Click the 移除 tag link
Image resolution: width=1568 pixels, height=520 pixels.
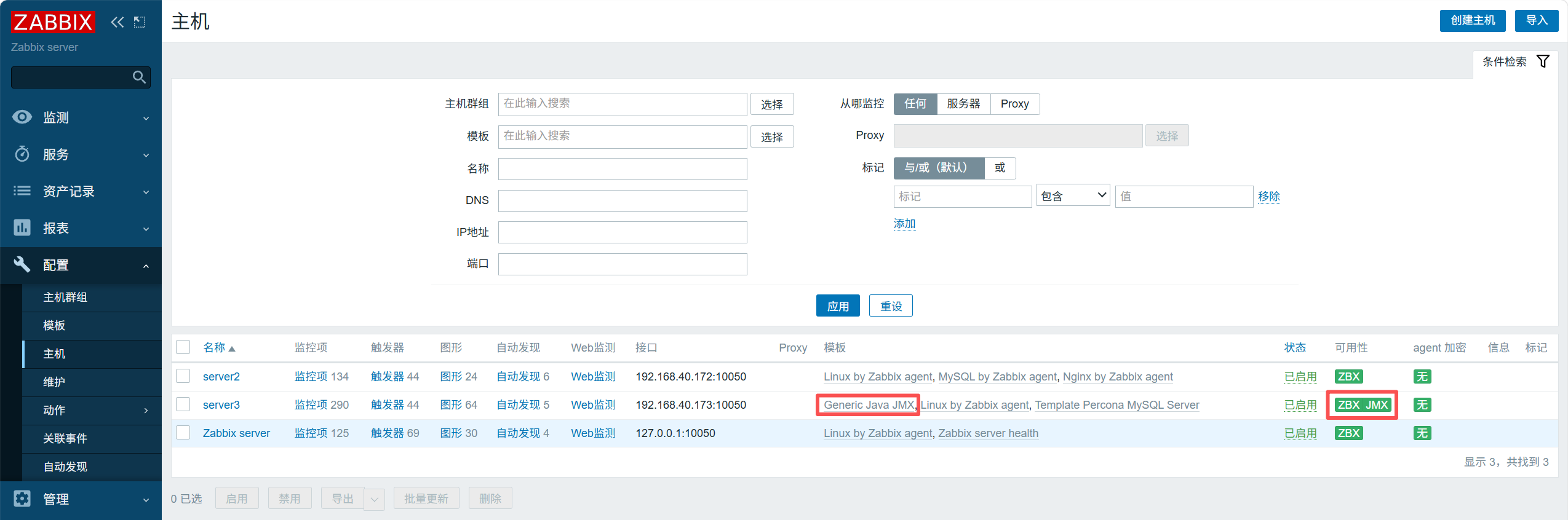tap(1269, 196)
